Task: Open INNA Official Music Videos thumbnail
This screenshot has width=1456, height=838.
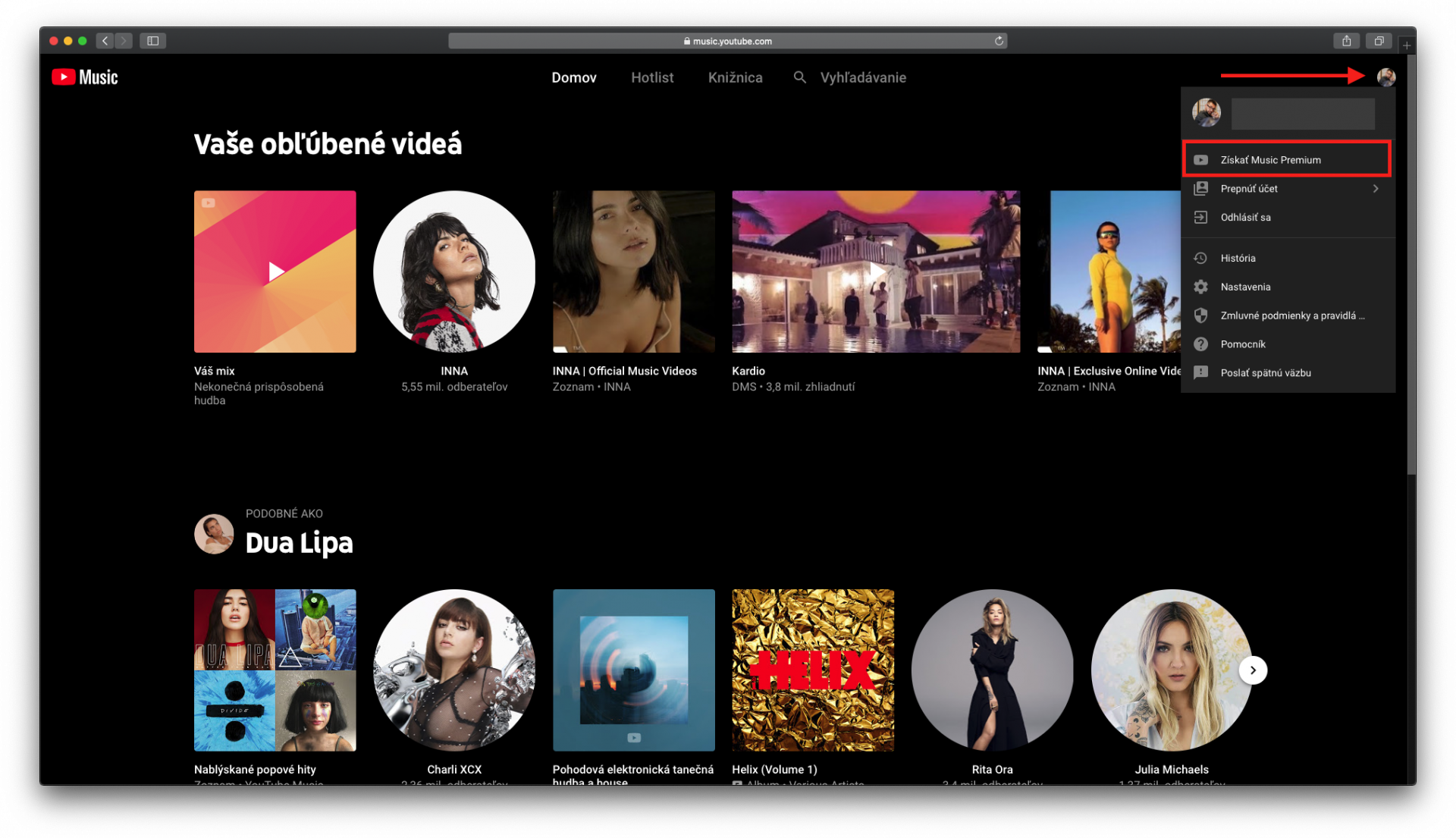Action: (x=633, y=271)
